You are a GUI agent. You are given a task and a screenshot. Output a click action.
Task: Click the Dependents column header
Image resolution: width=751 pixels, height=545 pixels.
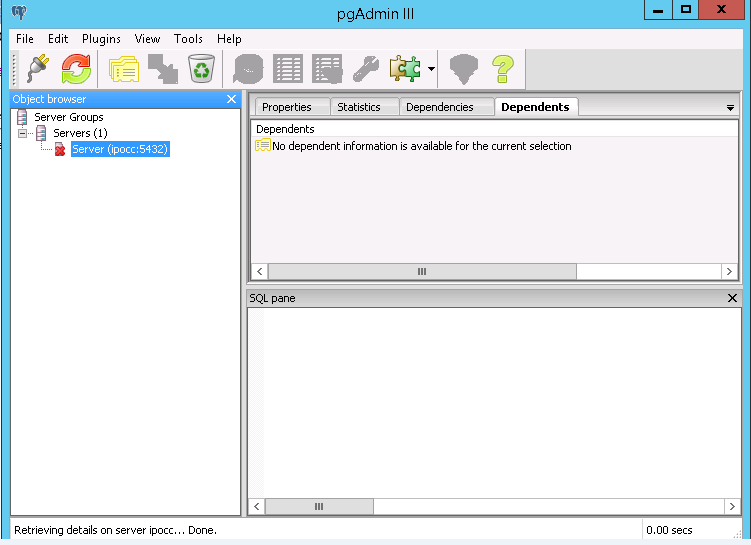point(285,129)
